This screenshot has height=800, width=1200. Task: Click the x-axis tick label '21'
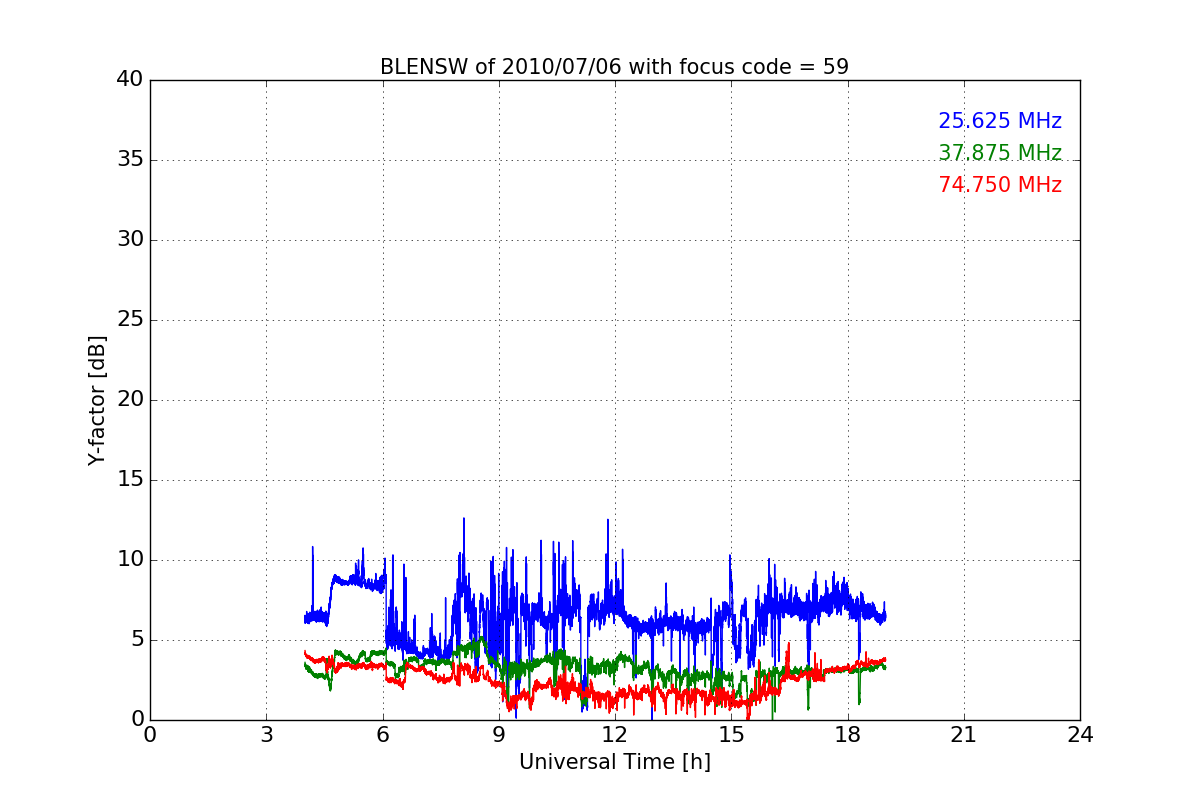pyautogui.click(x=964, y=735)
